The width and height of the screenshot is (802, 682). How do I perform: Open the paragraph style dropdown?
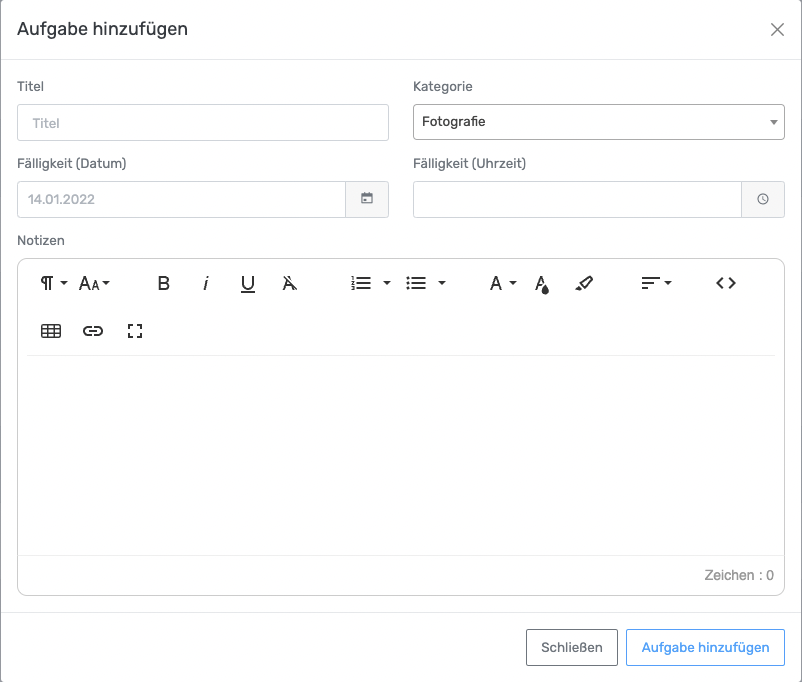click(53, 284)
